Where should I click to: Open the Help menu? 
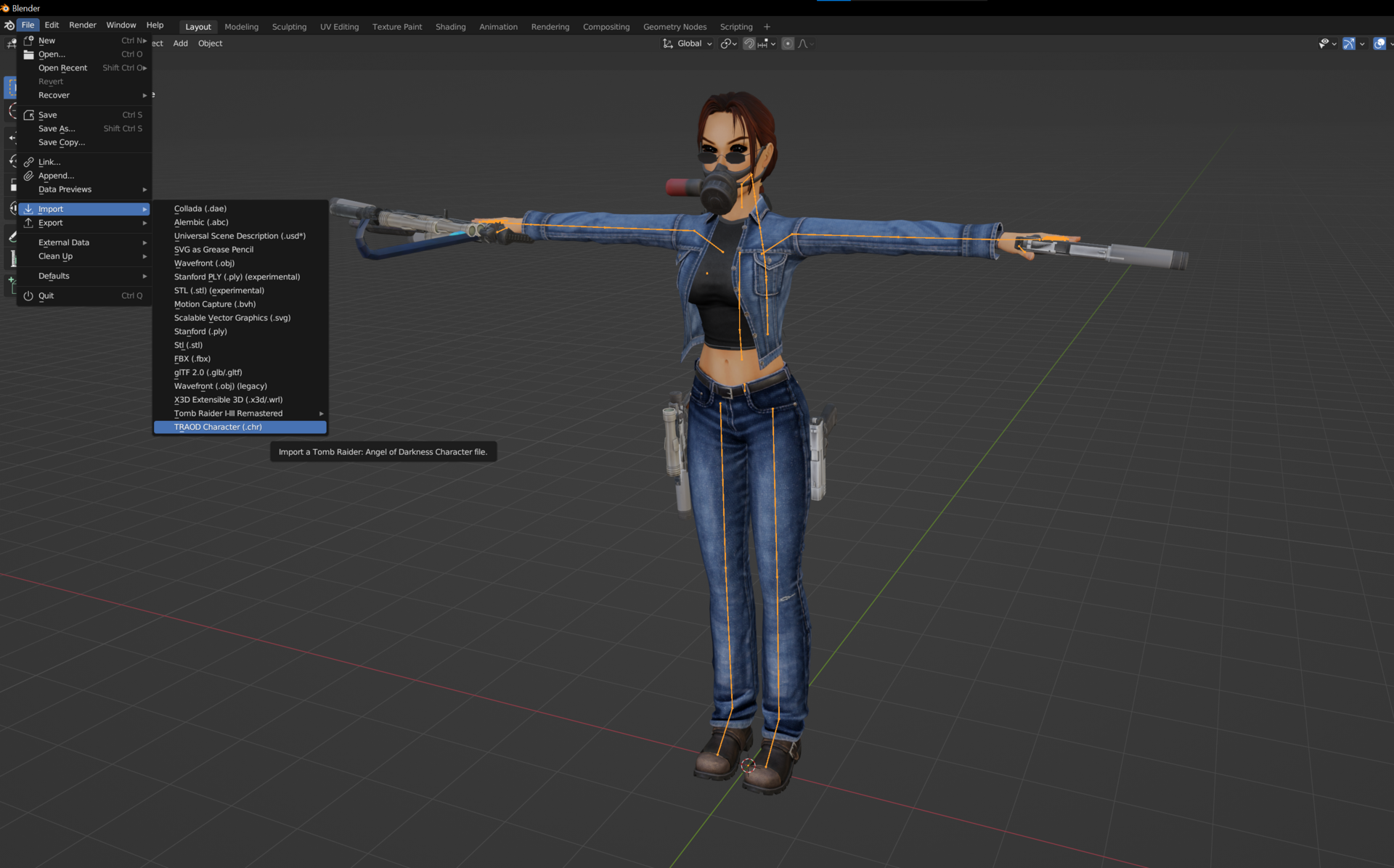click(155, 25)
